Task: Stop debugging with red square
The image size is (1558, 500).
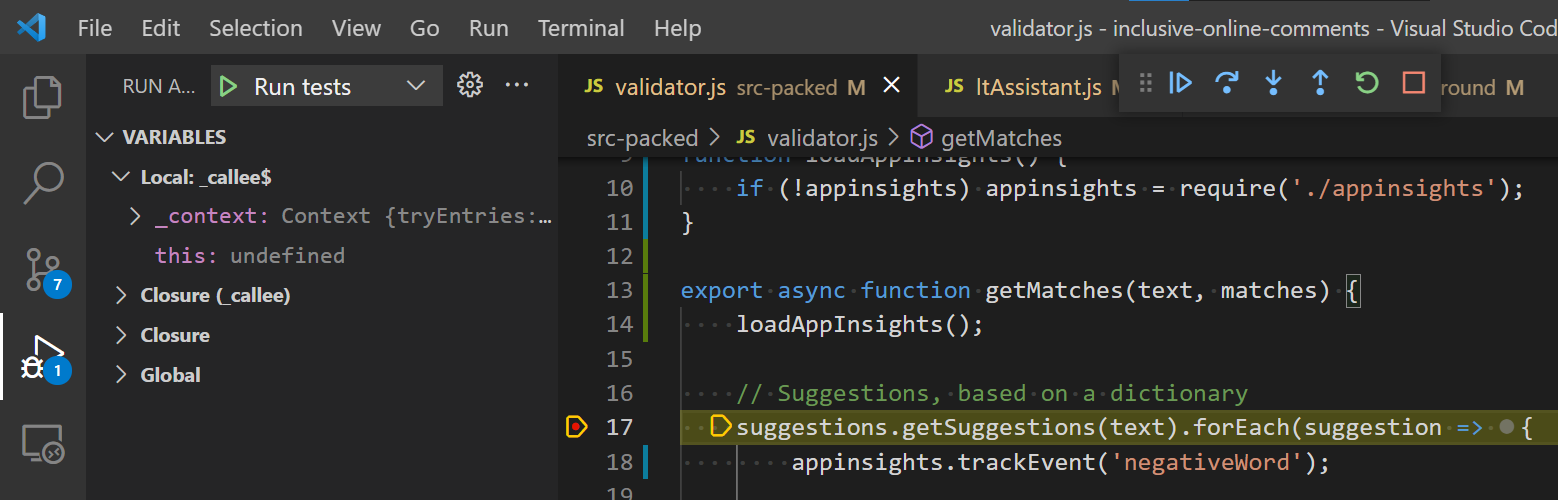Action: coord(1413,83)
